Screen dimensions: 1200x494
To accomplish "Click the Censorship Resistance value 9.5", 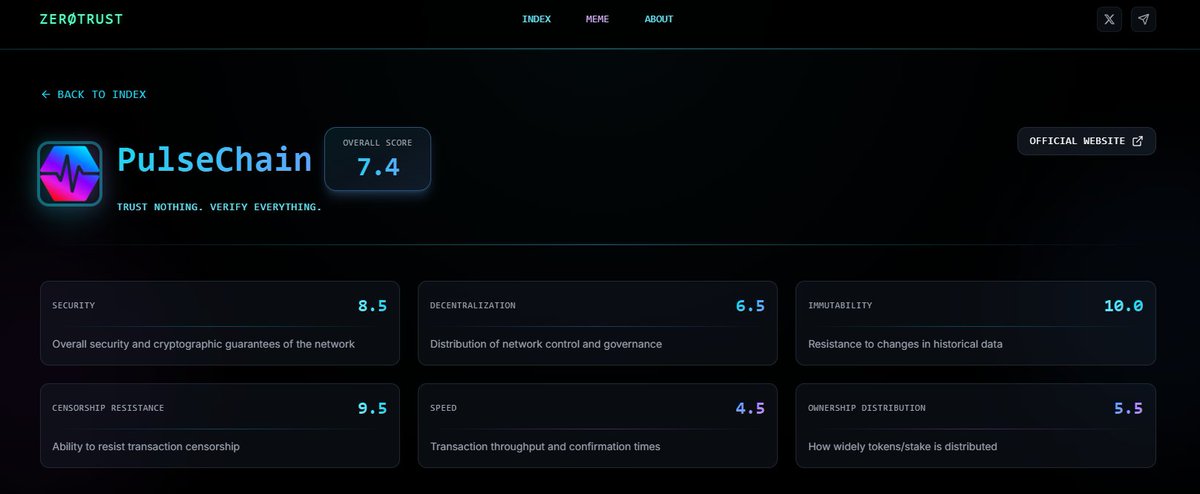I will (372, 408).
